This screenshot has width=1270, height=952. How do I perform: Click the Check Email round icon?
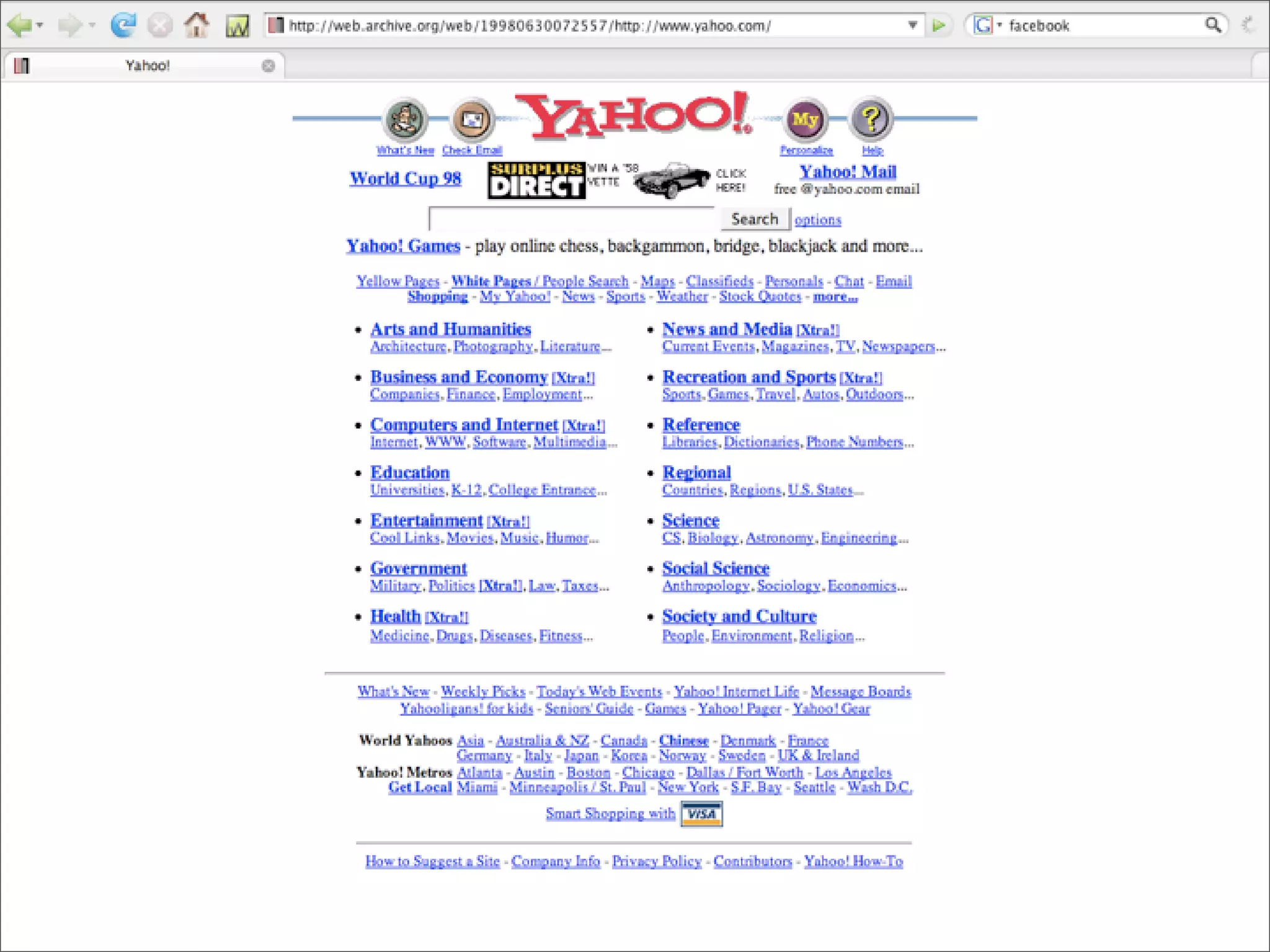[473, 119]
